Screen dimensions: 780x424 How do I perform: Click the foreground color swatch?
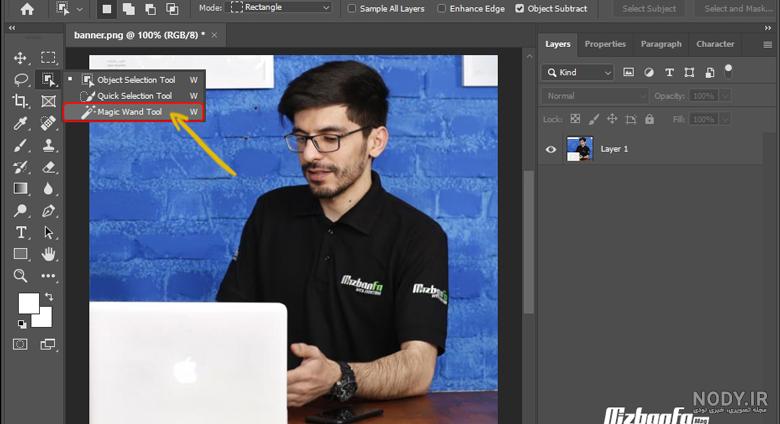tap(28, 303)
